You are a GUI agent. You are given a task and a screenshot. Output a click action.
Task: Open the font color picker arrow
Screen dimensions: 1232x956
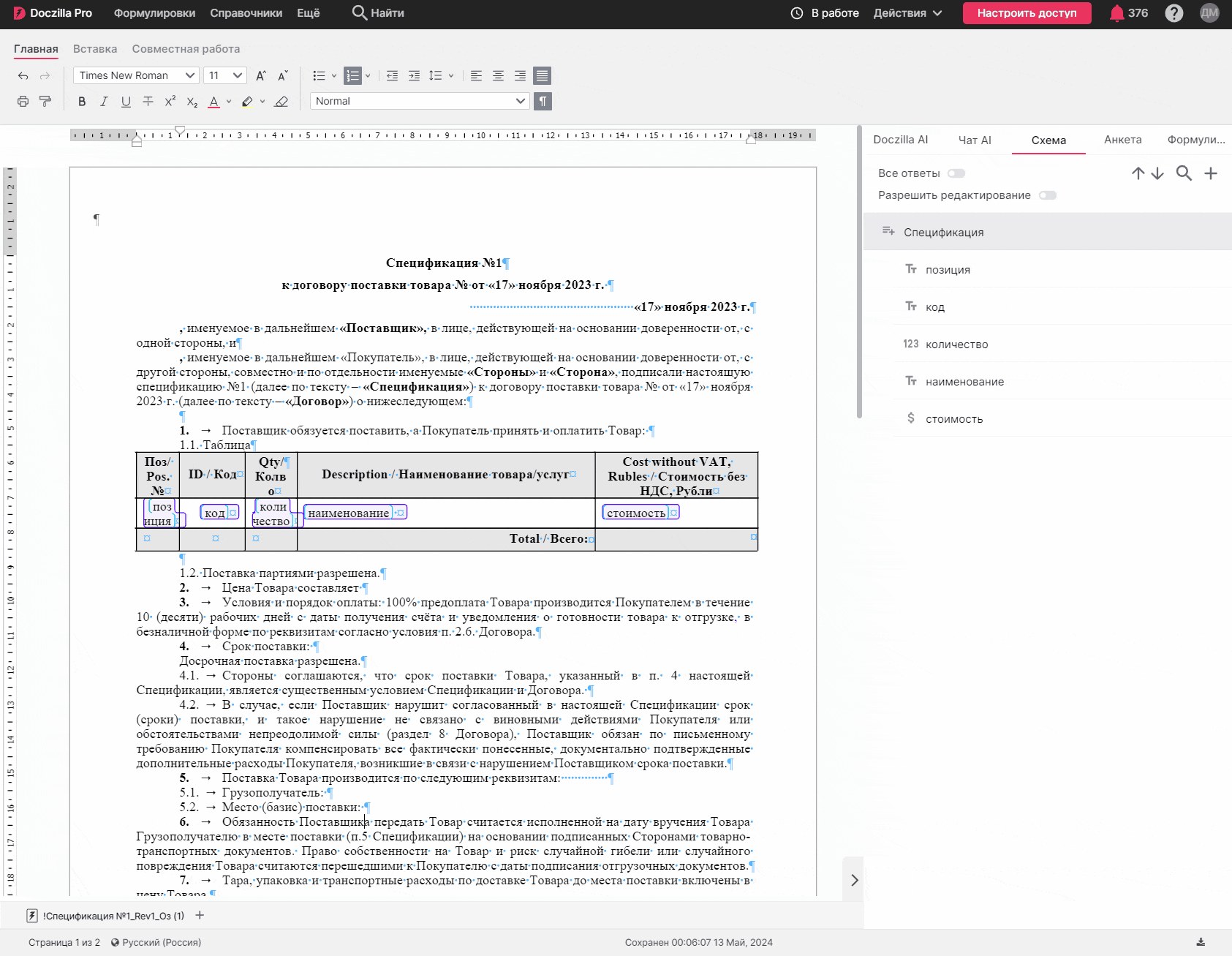[x=229, y=102]
